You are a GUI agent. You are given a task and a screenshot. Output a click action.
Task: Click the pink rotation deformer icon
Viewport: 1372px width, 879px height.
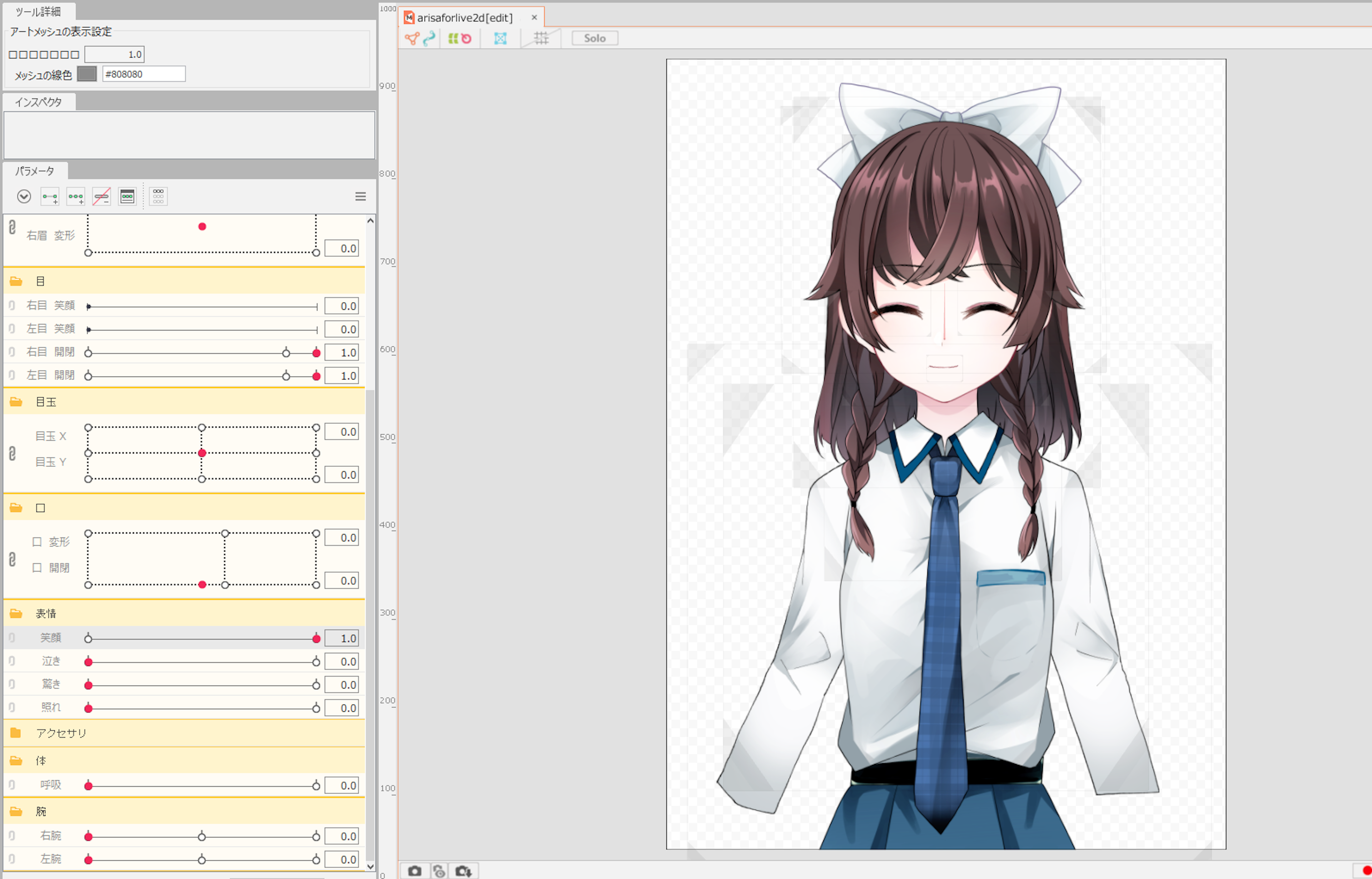[x=467, y=38]
